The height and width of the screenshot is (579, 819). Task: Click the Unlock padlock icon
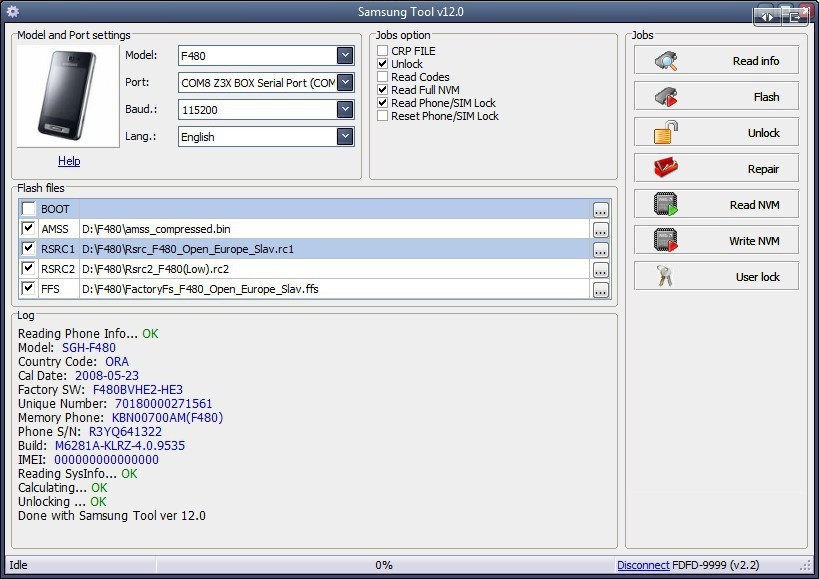coord(667,133)
